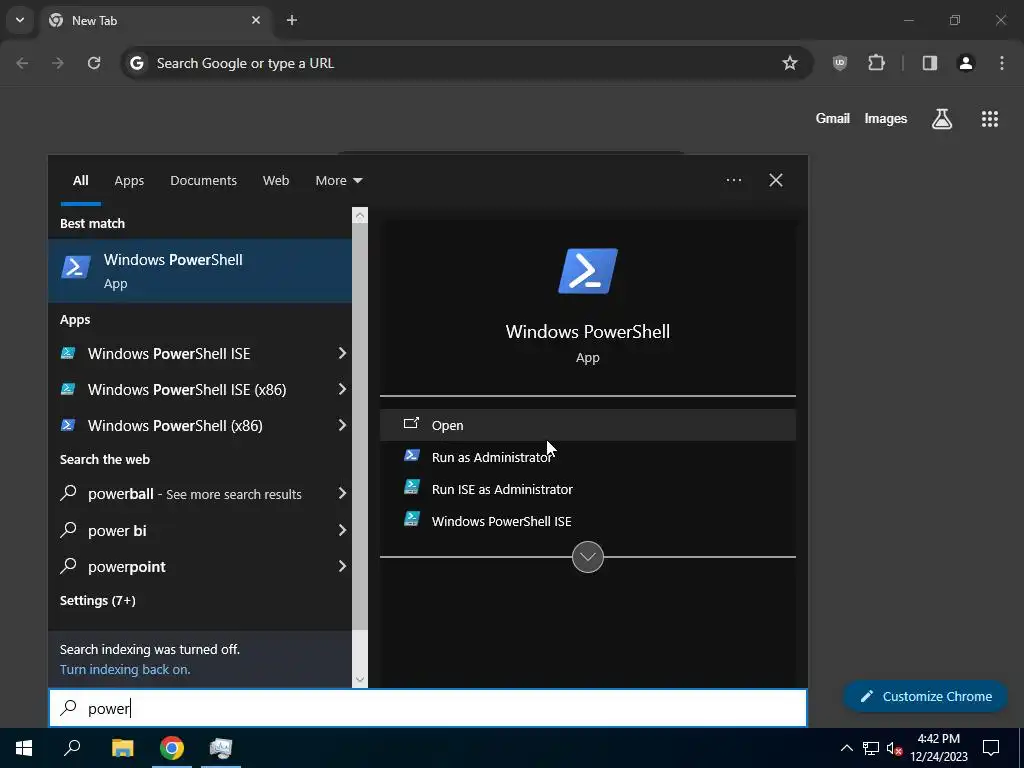The image size is (1024, 768).
Task: Click muted volume icon in system tray
Action: coord(894,748)
